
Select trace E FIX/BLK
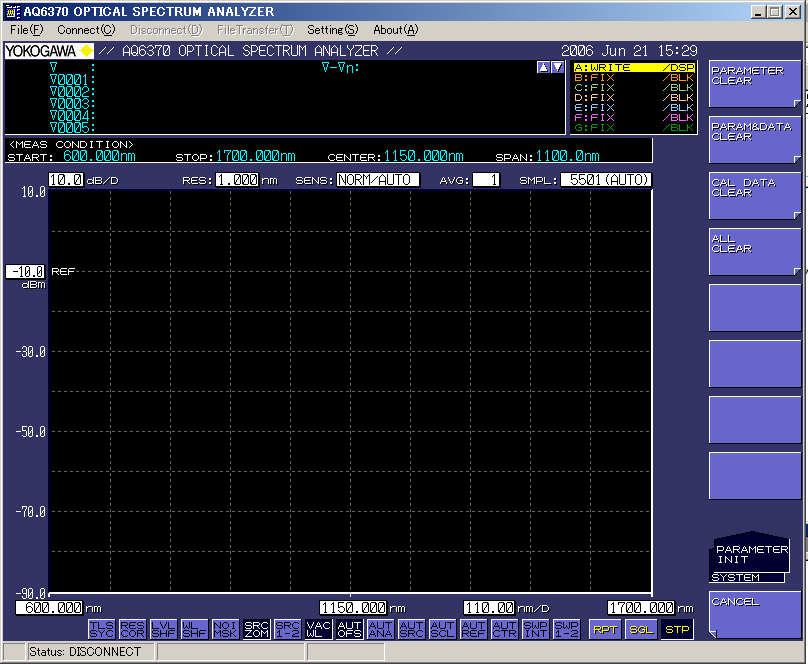634,107
